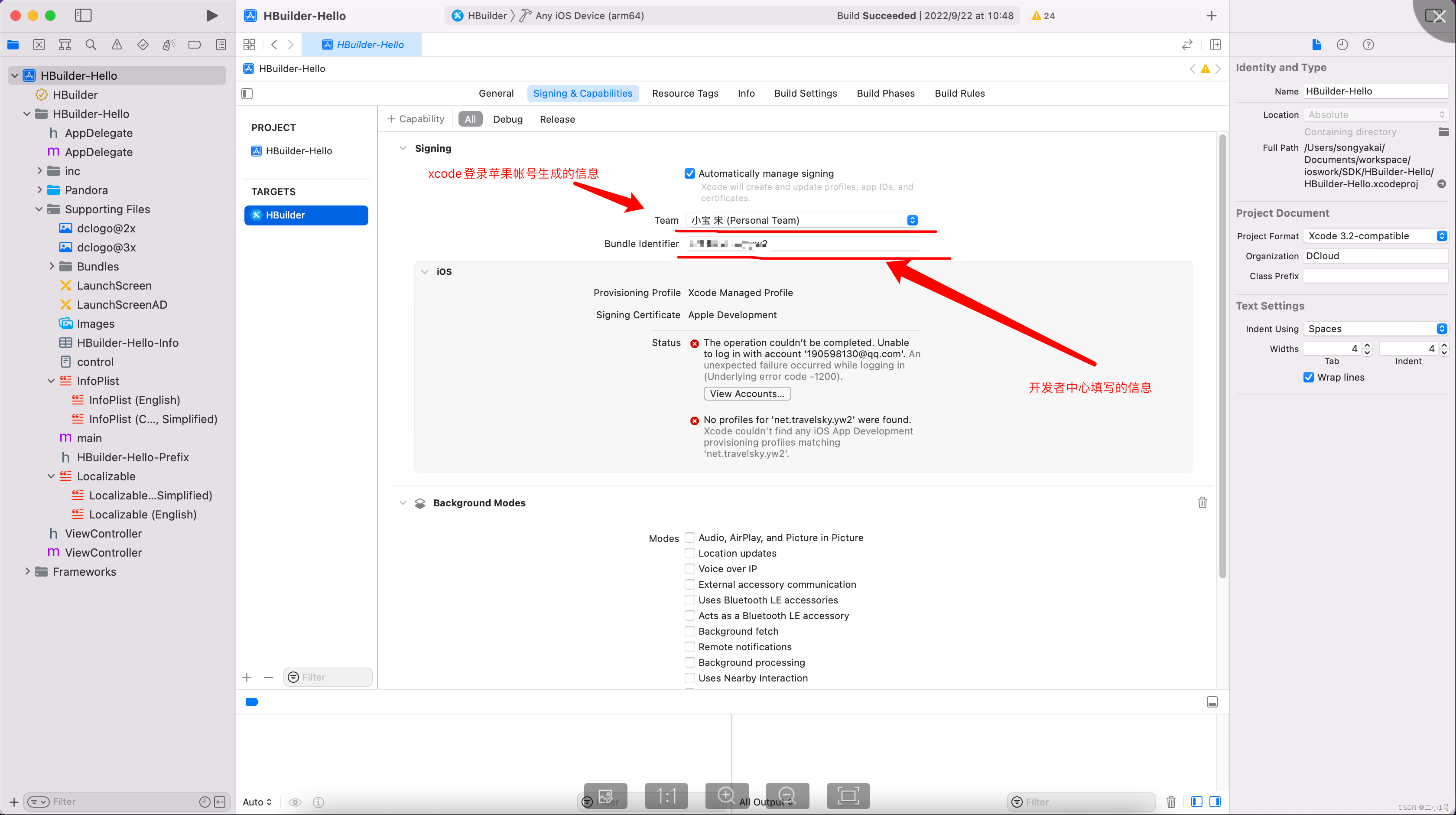Open the Find navigator magnifier icon
1456x815 pixels.
pos(91,45)
